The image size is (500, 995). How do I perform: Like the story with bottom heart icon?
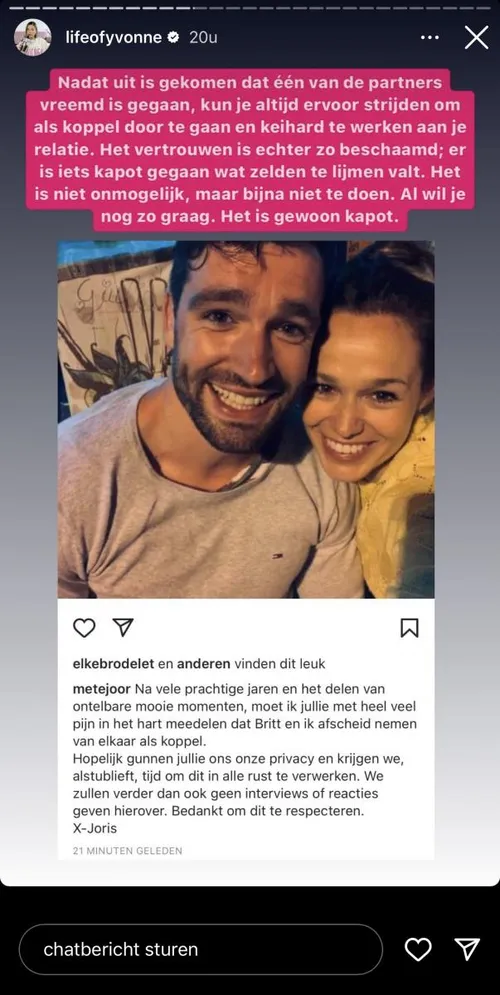coord(418,949)
